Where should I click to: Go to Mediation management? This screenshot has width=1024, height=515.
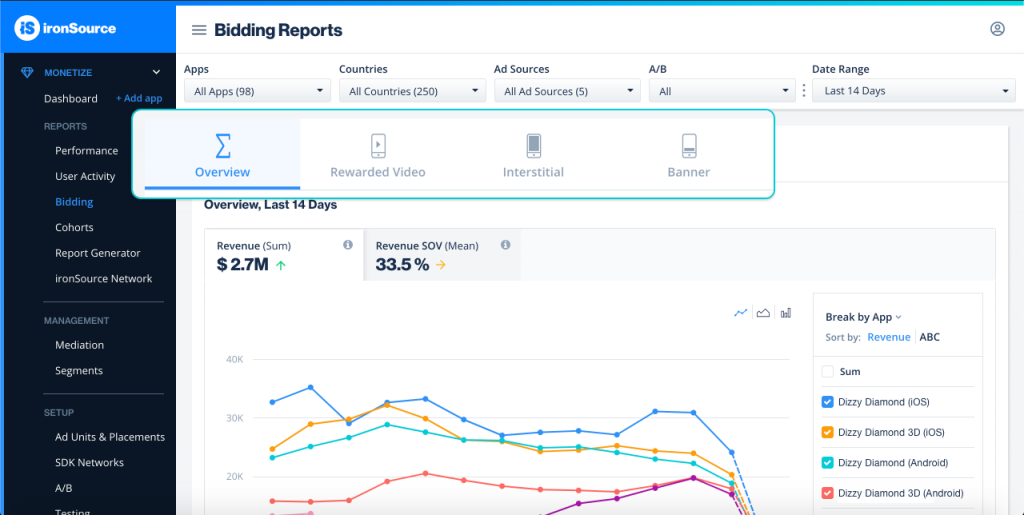coord(79,345)
